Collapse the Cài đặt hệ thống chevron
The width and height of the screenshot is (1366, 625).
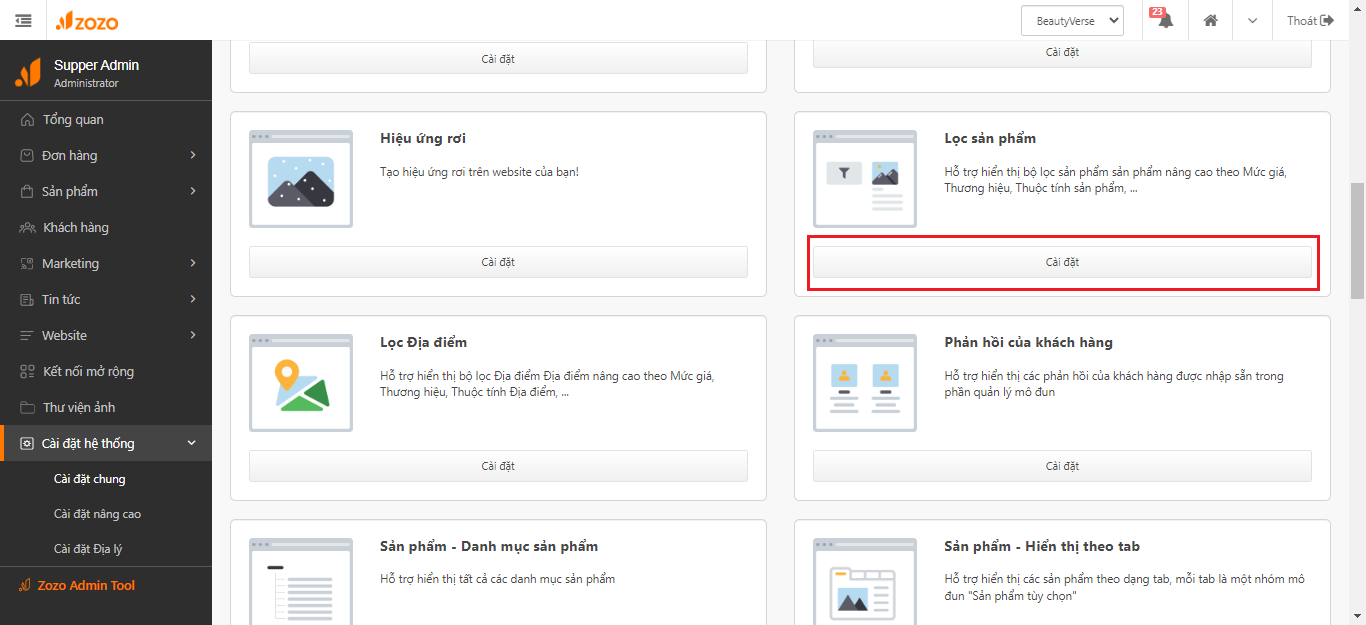(192, 443)
